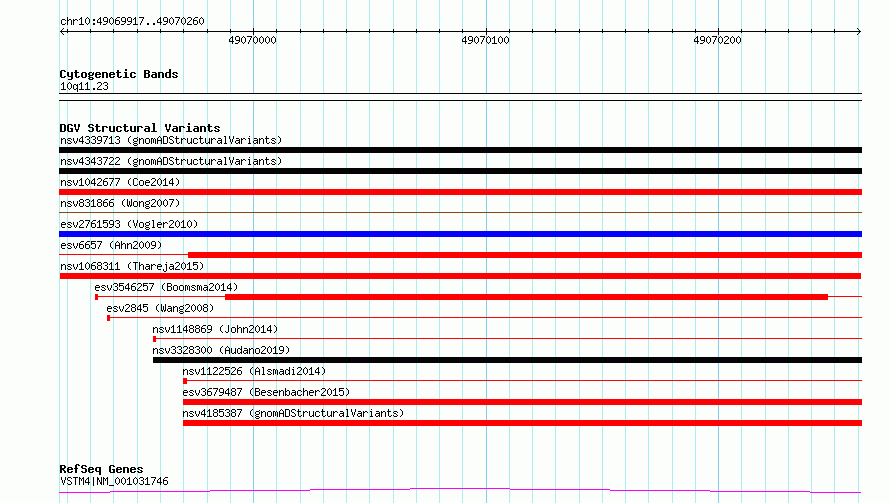Viewport: 890px width, 503px height.
Task: Open variant nsv4339713 (gnomADStructuralVariants) label
Action: click(171, 140)
